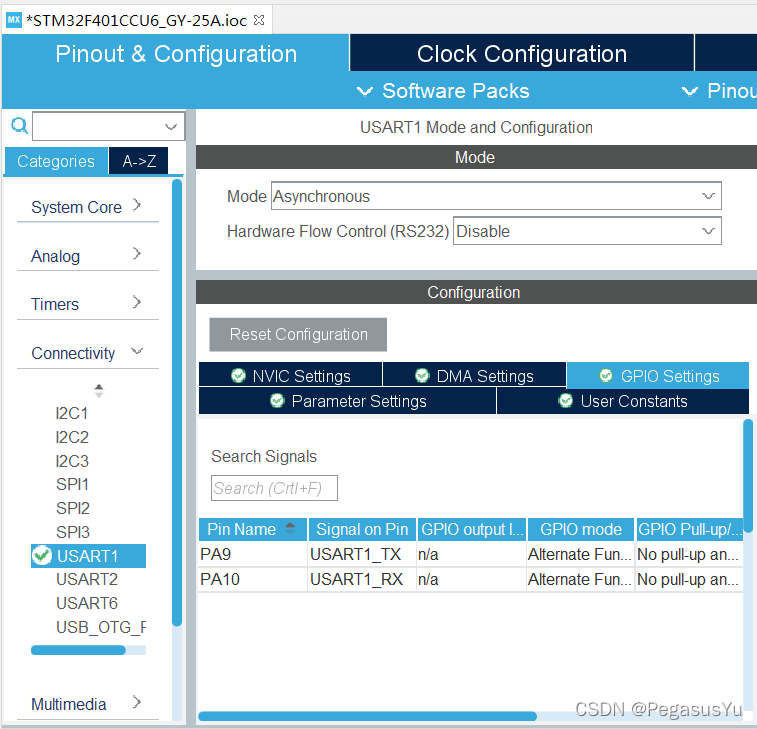Select USART6 in the Connectivity list

click(87, 603)
